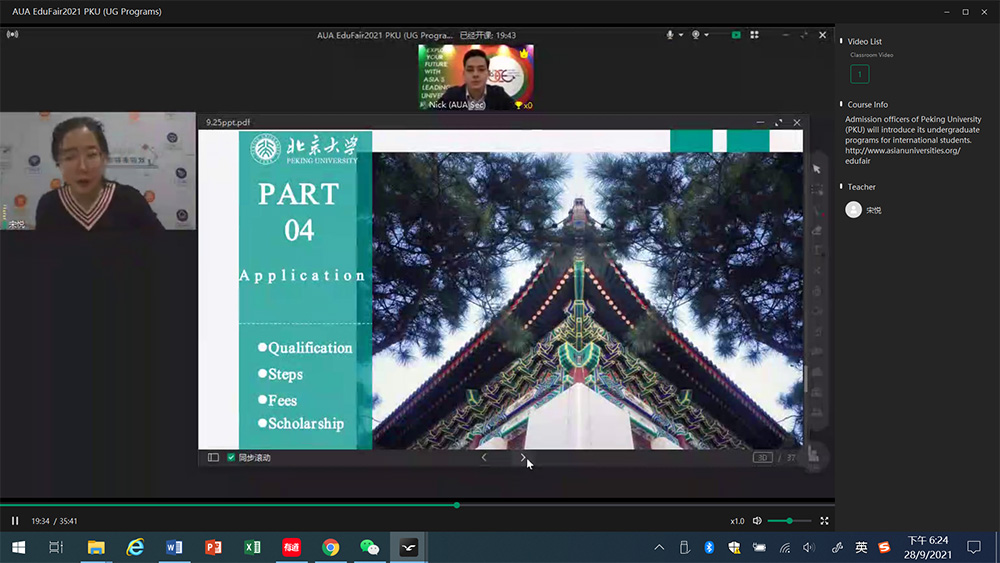The image size is (1000, 563).
Task: Open the asianuniversities.org edufair link
Action: (x=902, y=156)
